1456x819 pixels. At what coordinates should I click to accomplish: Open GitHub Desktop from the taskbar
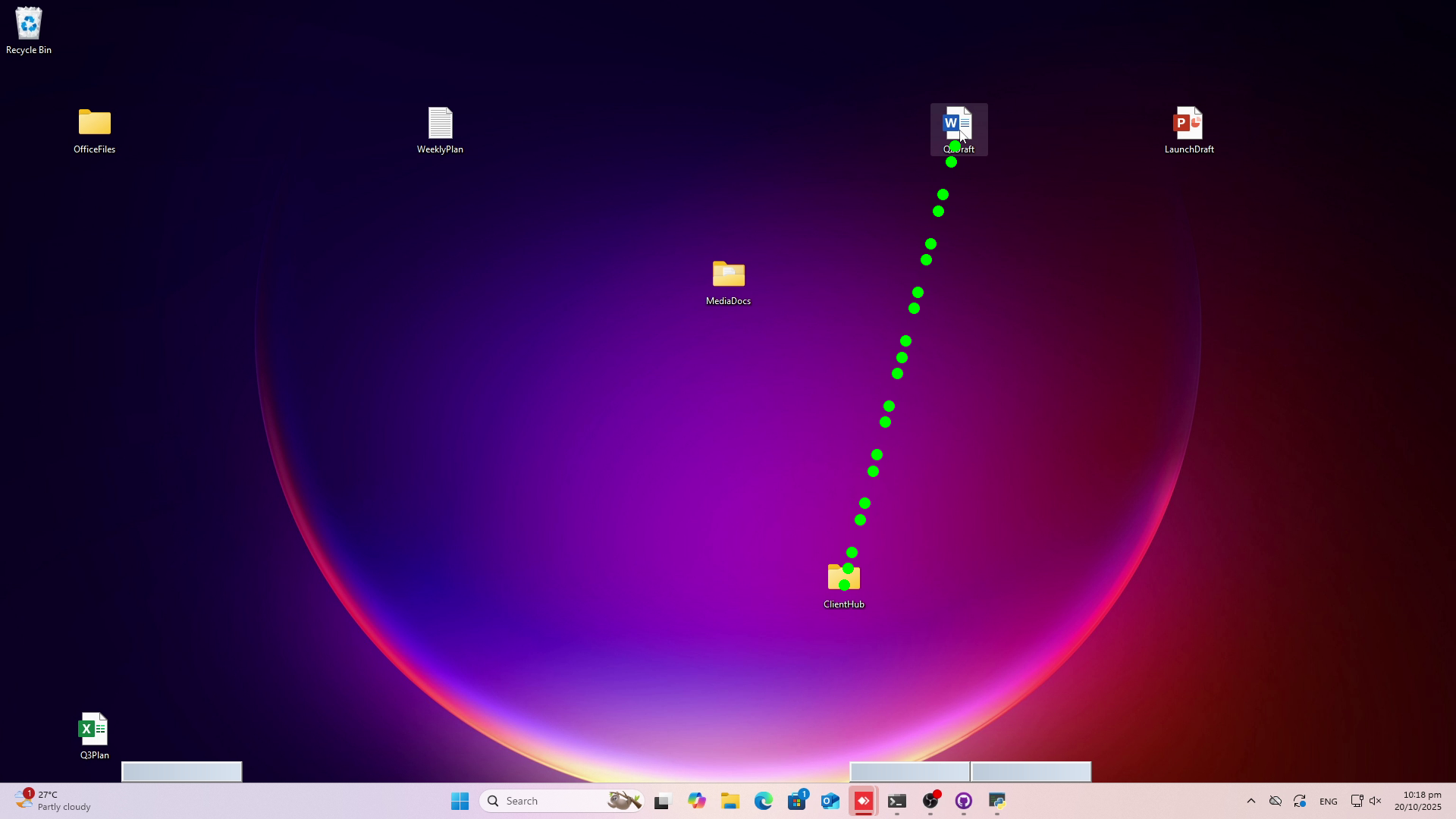pos(964,800)
